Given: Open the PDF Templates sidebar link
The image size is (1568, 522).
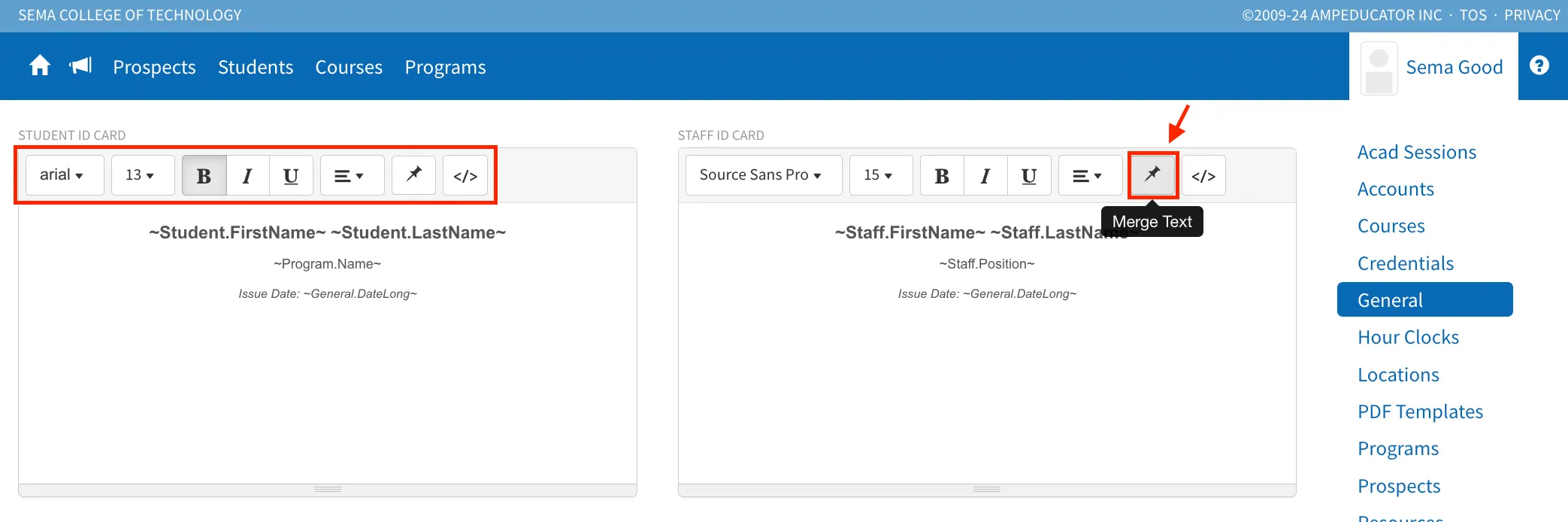Looking at the screenshot, I should pyautogui.click(x=1420, y=411).
